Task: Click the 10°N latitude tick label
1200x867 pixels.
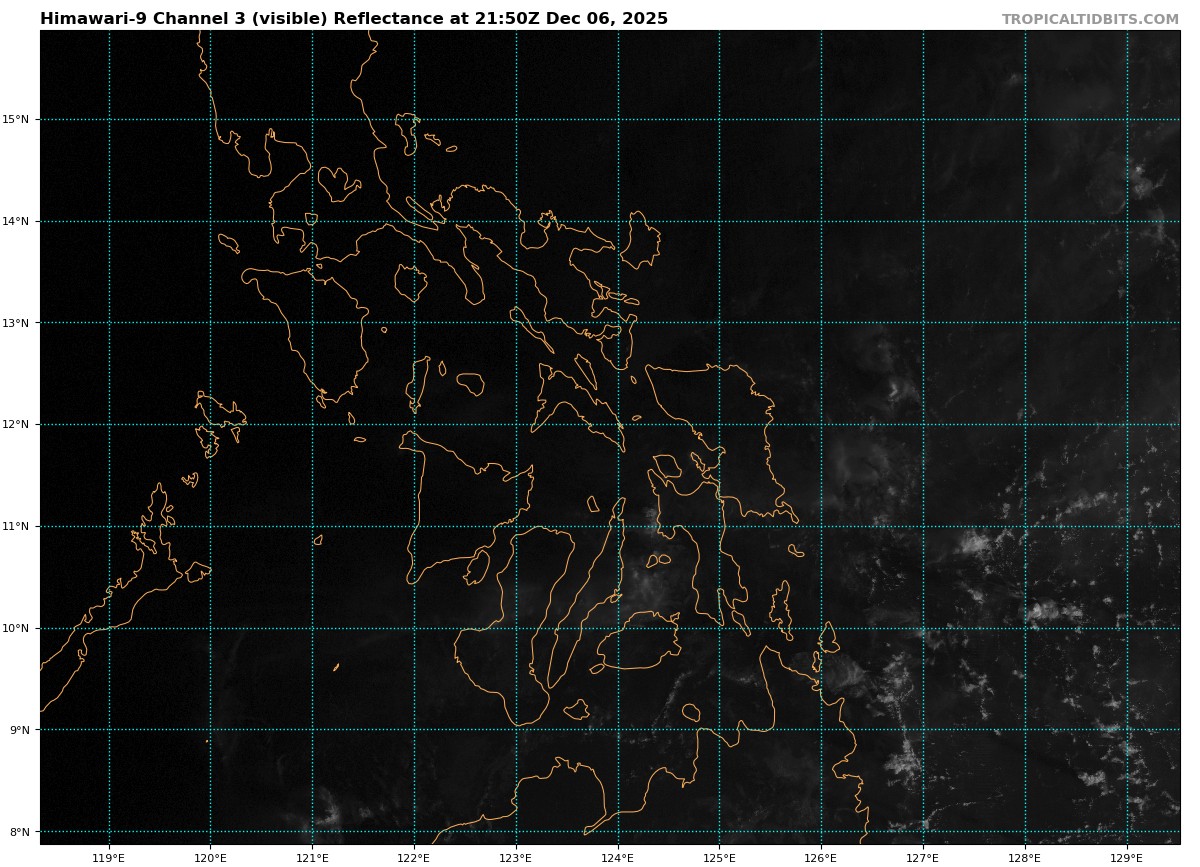Action: click(16, 628)
